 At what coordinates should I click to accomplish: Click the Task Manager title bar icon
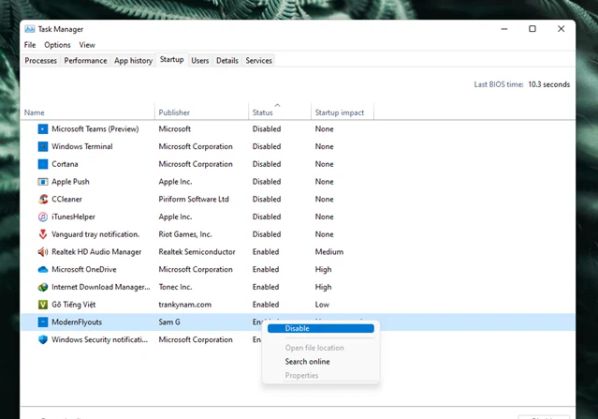tap(29, 29)
